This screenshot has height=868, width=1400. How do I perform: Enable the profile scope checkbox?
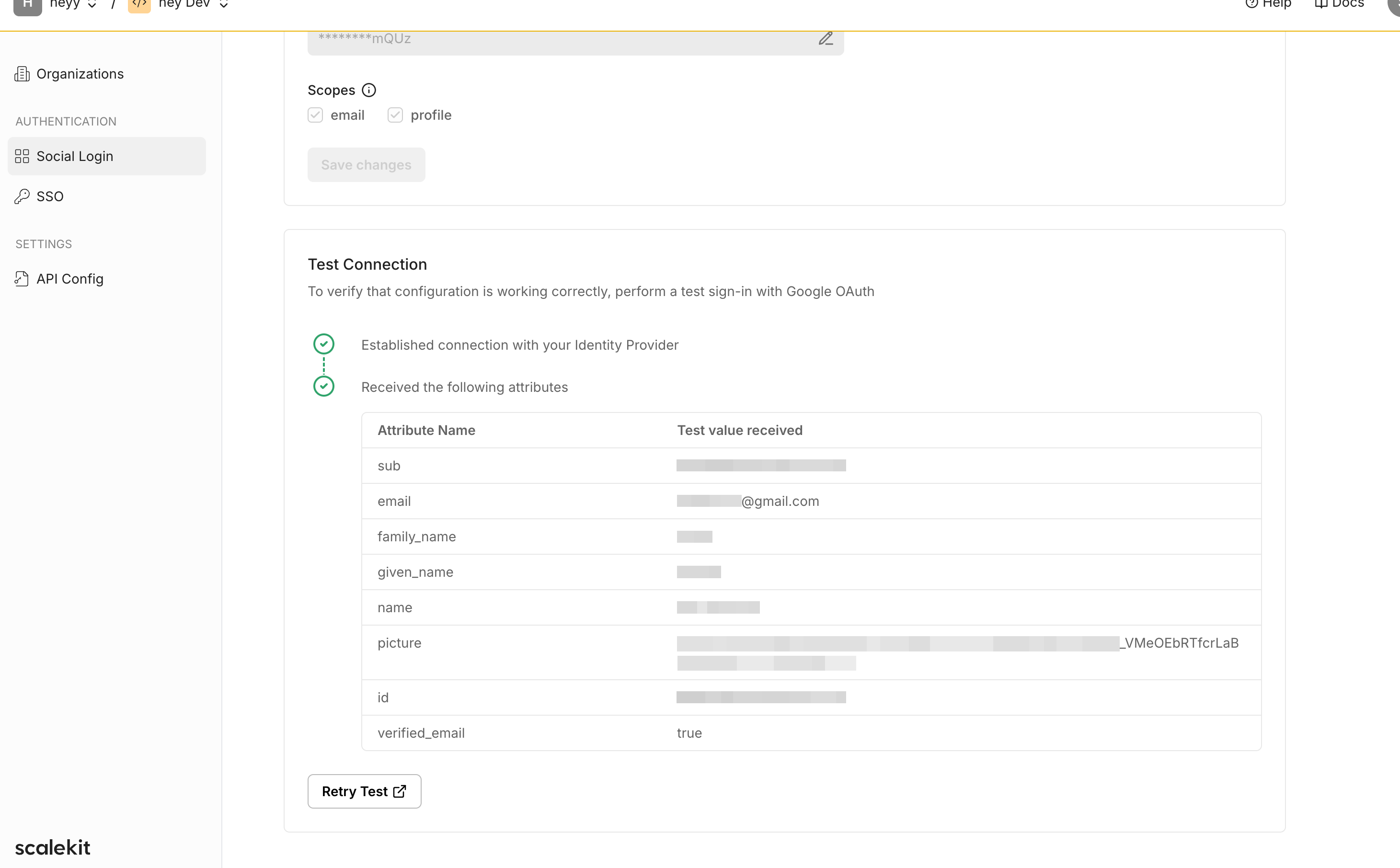tap(394, 114)
